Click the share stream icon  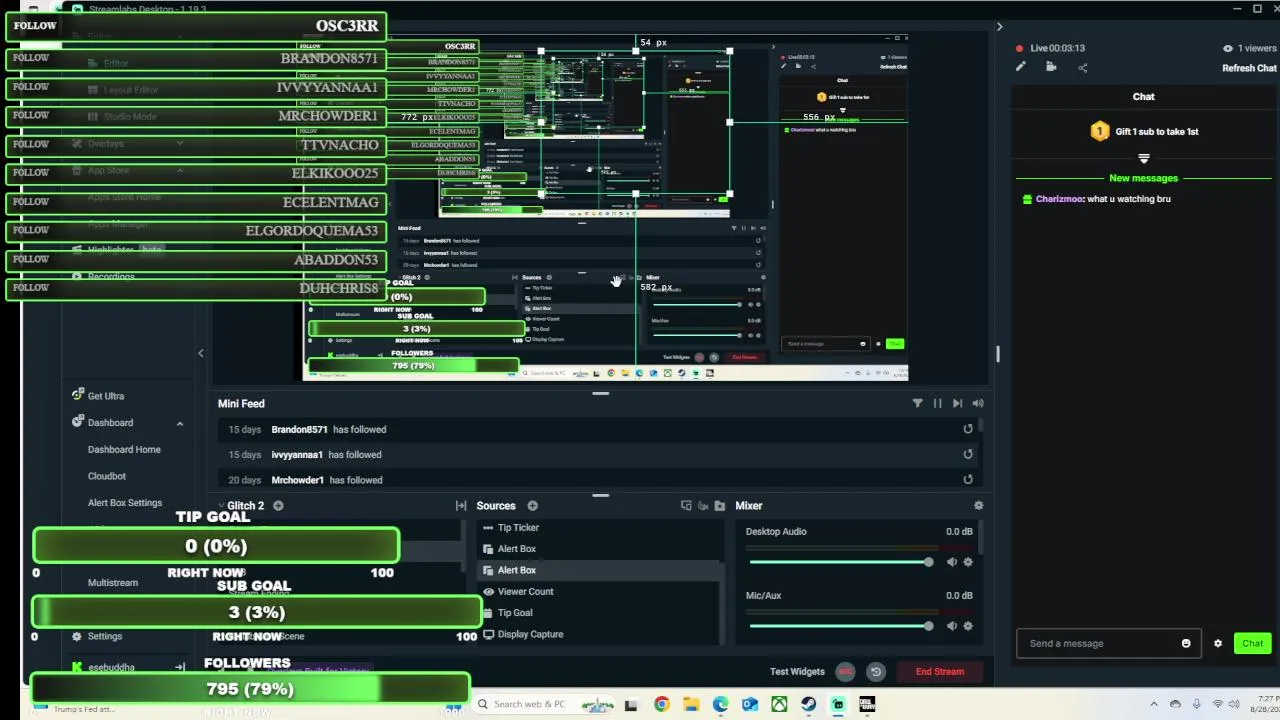pos(1083,67)
